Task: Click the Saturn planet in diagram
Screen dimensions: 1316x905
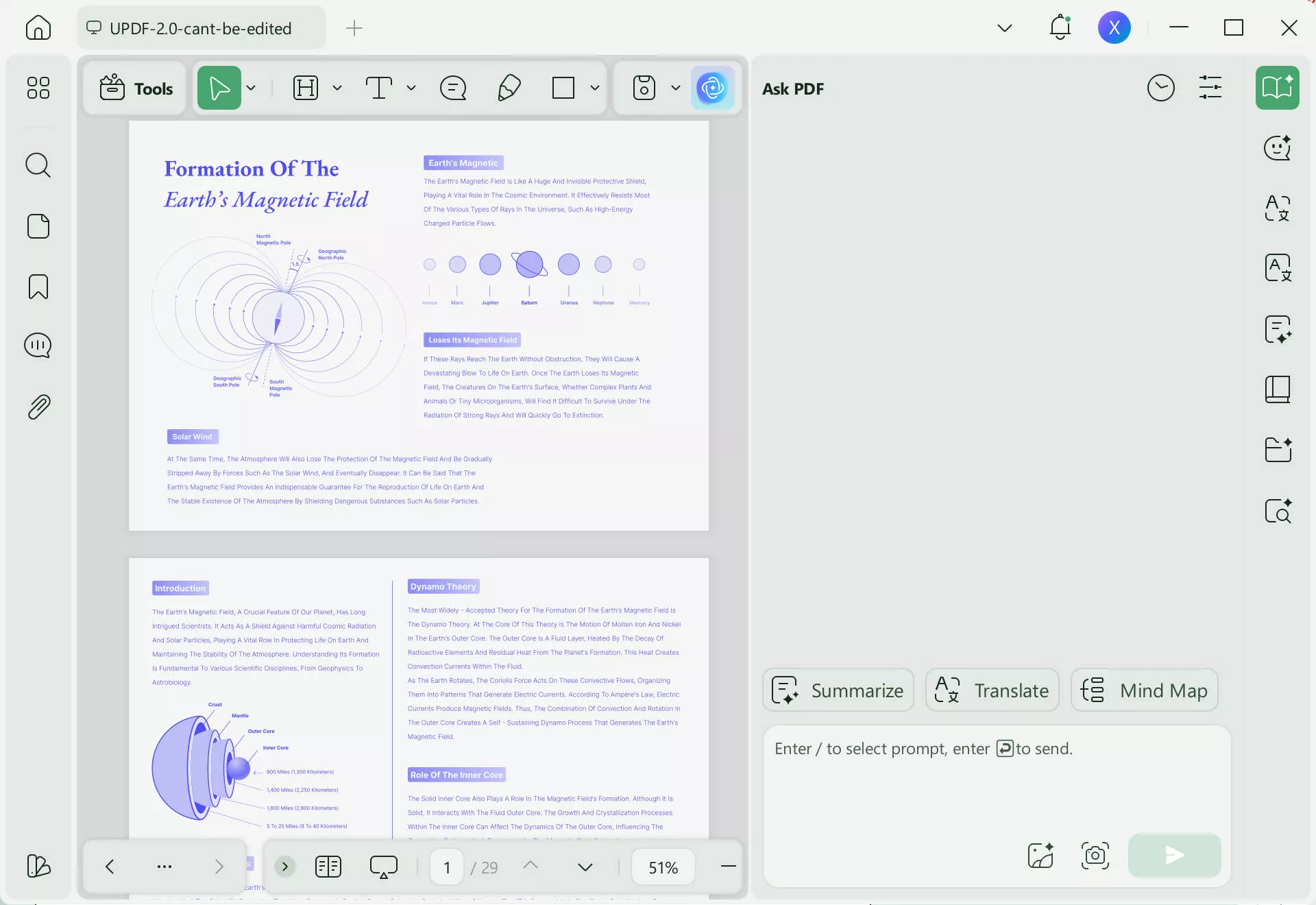Action: tap(529, 264)
